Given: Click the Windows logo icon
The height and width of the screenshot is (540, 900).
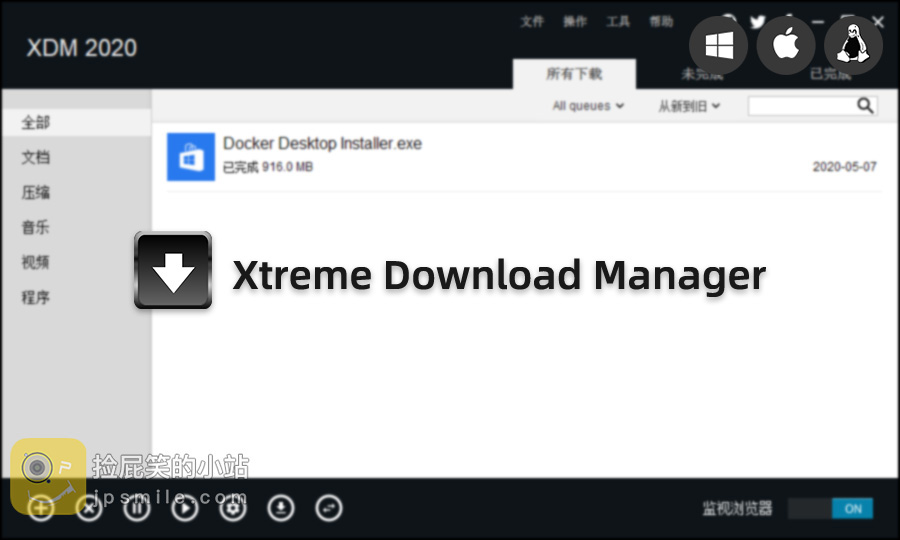Looking at the screenshot, I should pyautogui.click(x=719, y=45).
